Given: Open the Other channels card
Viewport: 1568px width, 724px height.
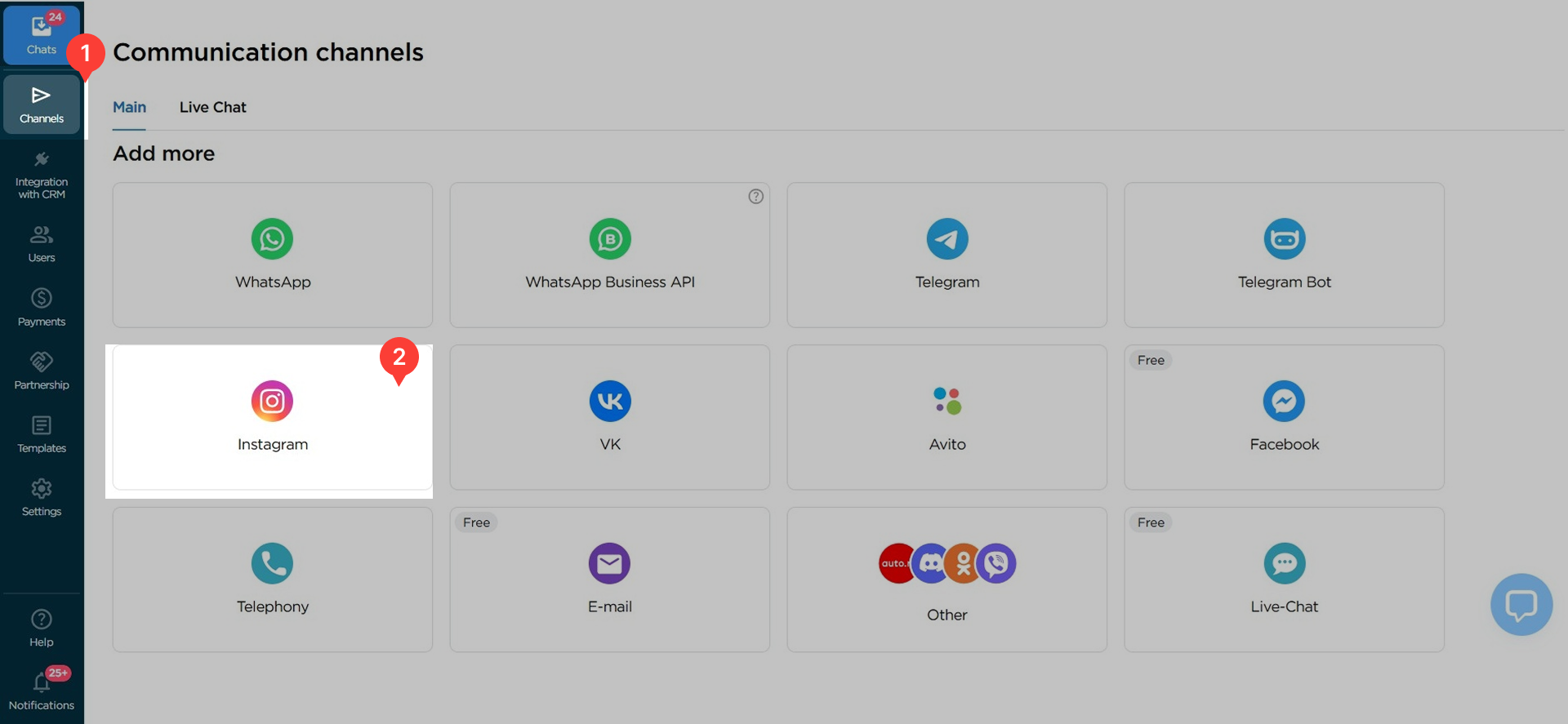Looking at the screenshot, I should (x=947, y=580).
